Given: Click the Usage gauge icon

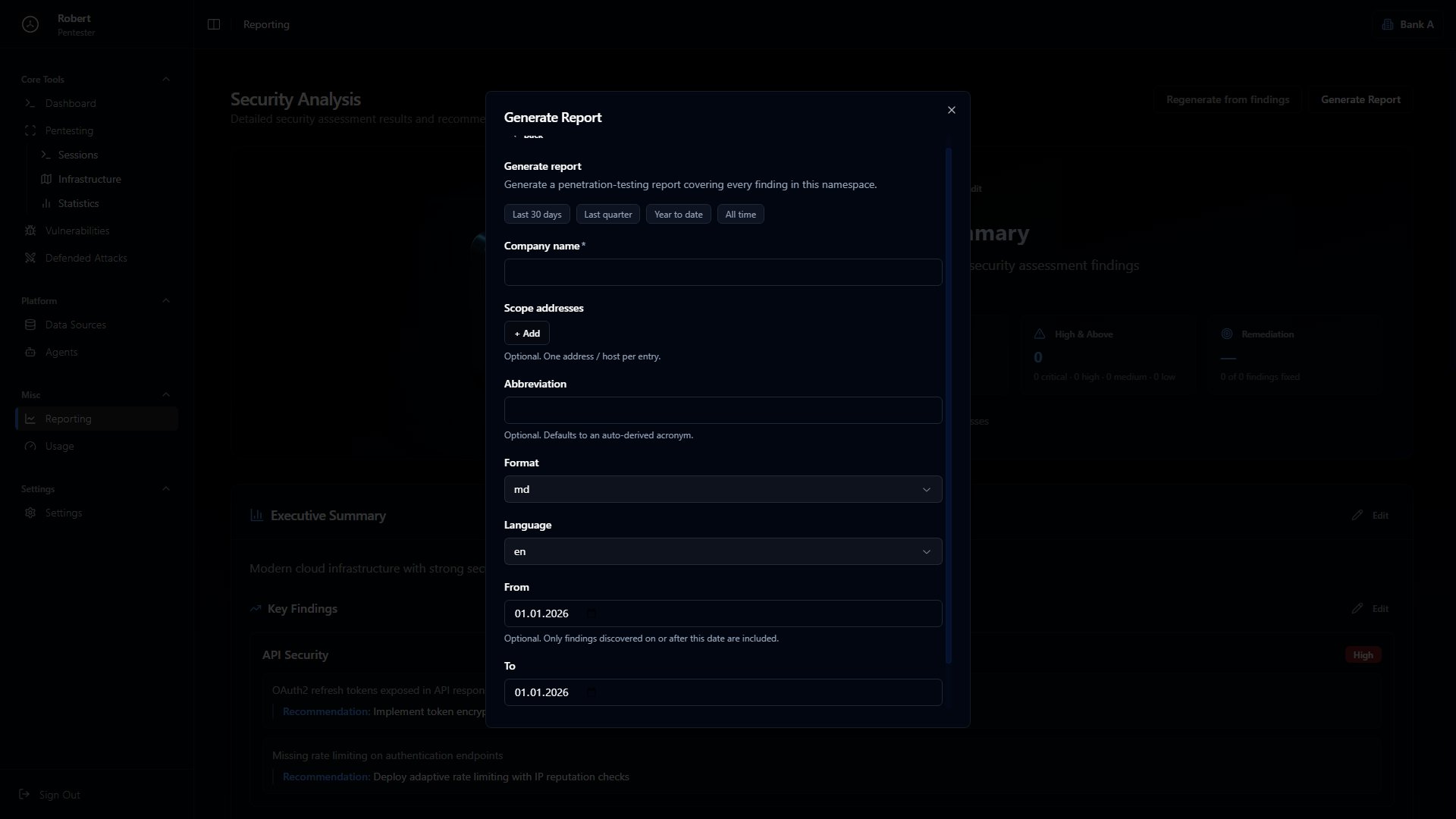Looking at the screenshot, I should tap(30, 446).
